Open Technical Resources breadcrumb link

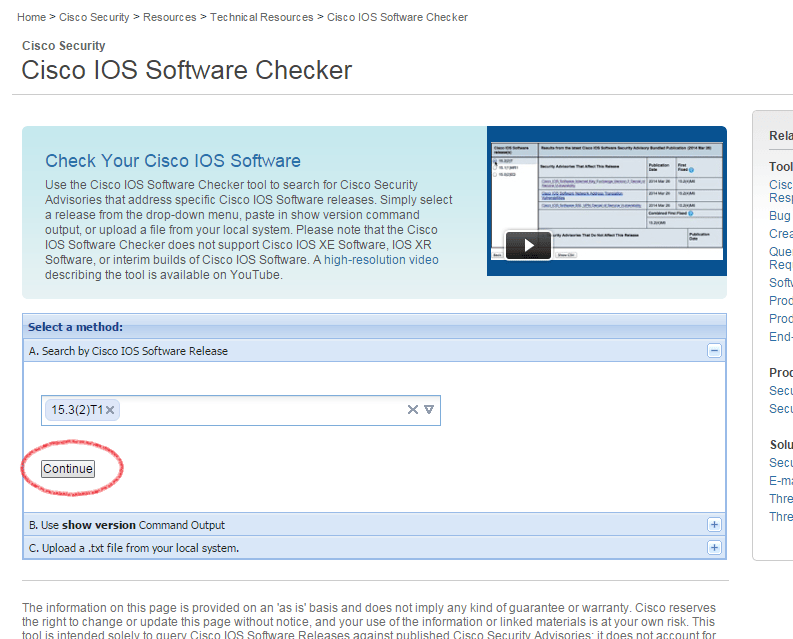point(261,17)
